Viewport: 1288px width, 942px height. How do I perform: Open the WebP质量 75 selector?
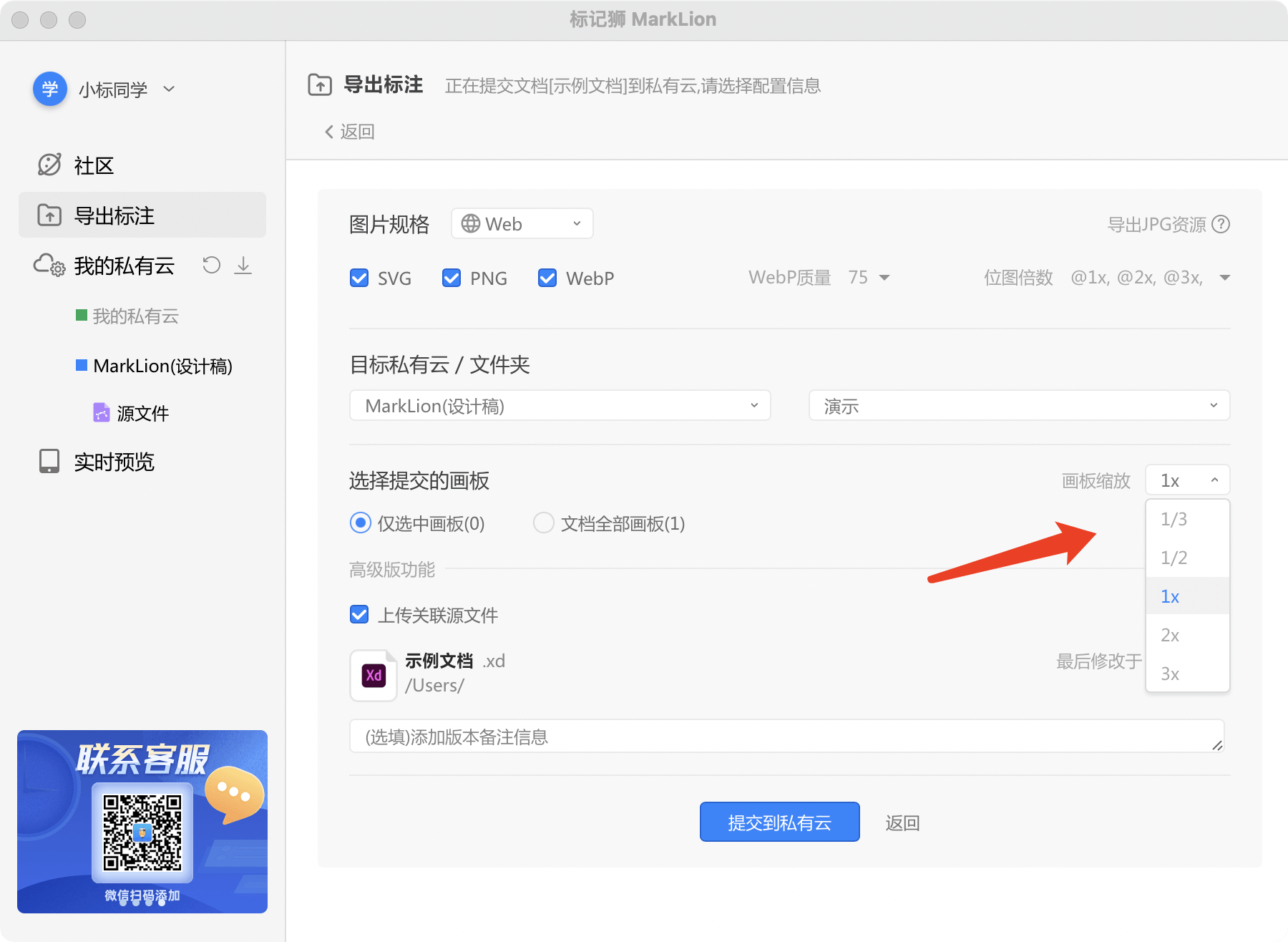868,278
